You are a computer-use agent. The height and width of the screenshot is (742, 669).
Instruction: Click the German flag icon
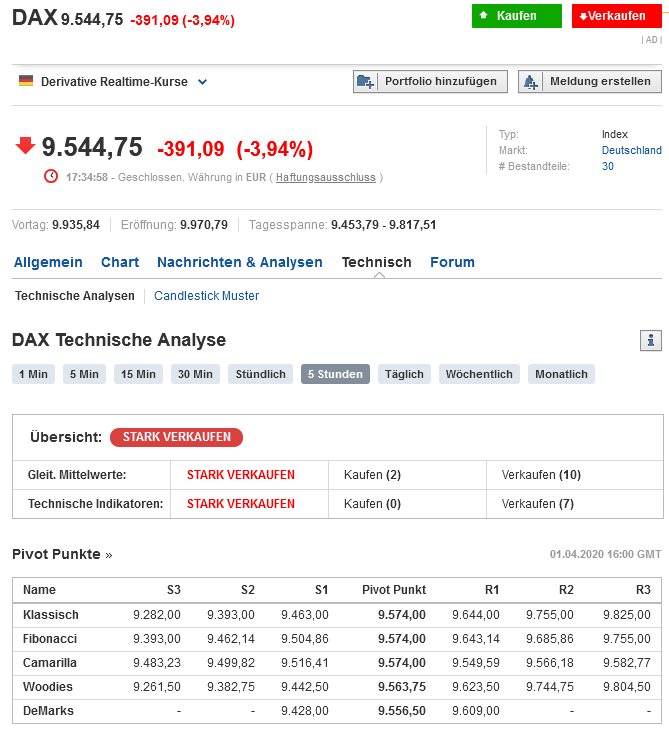click(26, 81)
